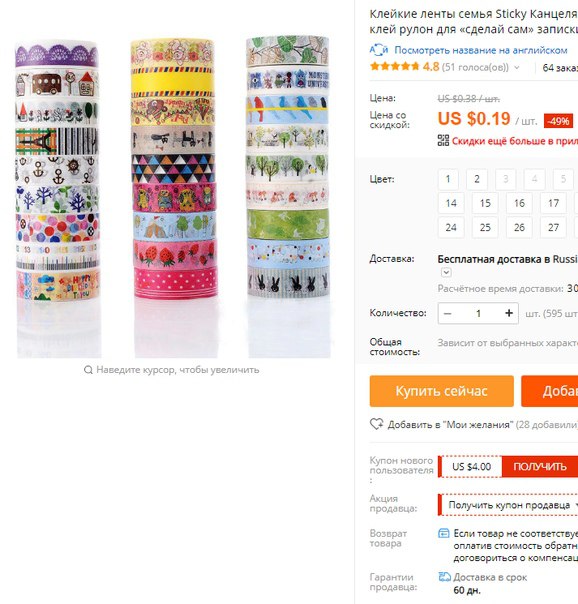Select color option 1
578x604 pixels.
pyautogui.click(x=448, y=179)
